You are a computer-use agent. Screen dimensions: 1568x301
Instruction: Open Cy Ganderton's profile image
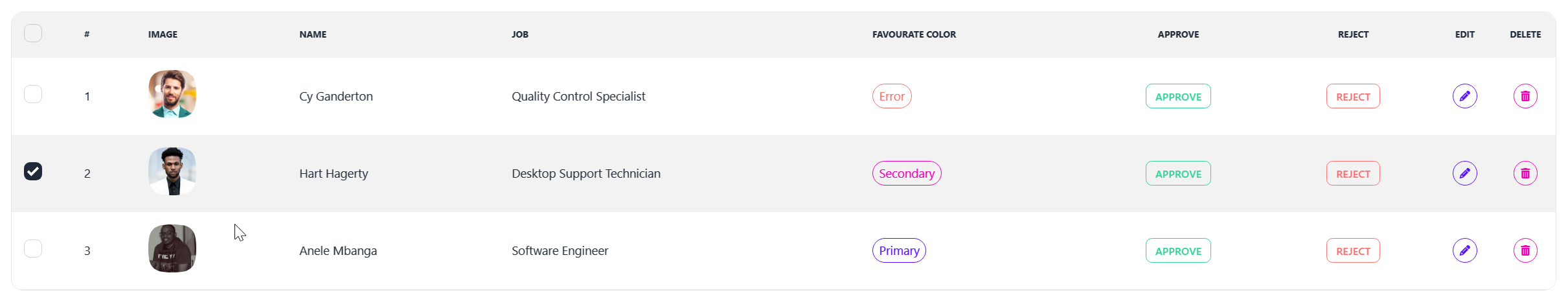[x=172, y=94]
